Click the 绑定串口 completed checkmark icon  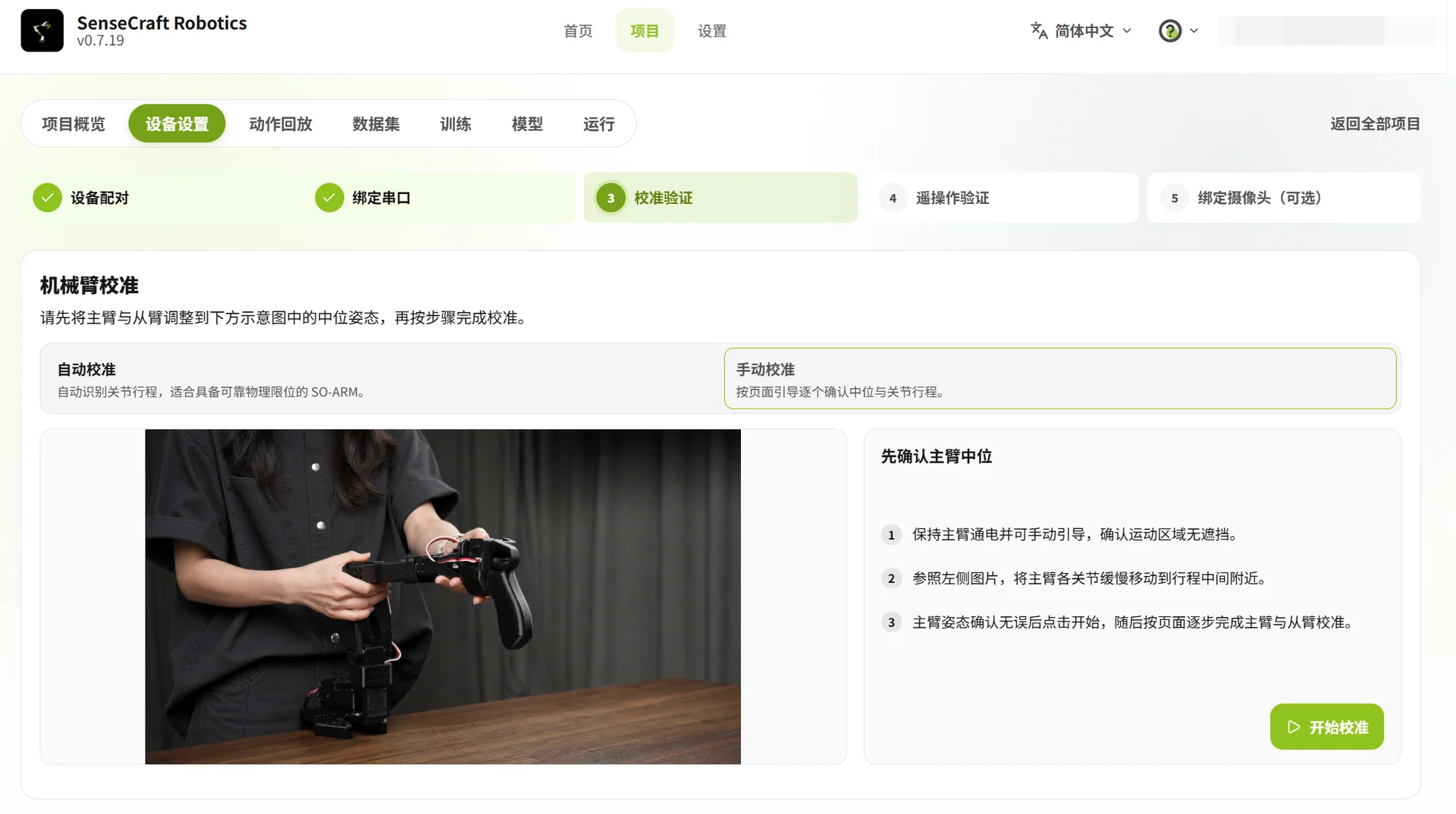pyautogui.click(x=329, y=198)
